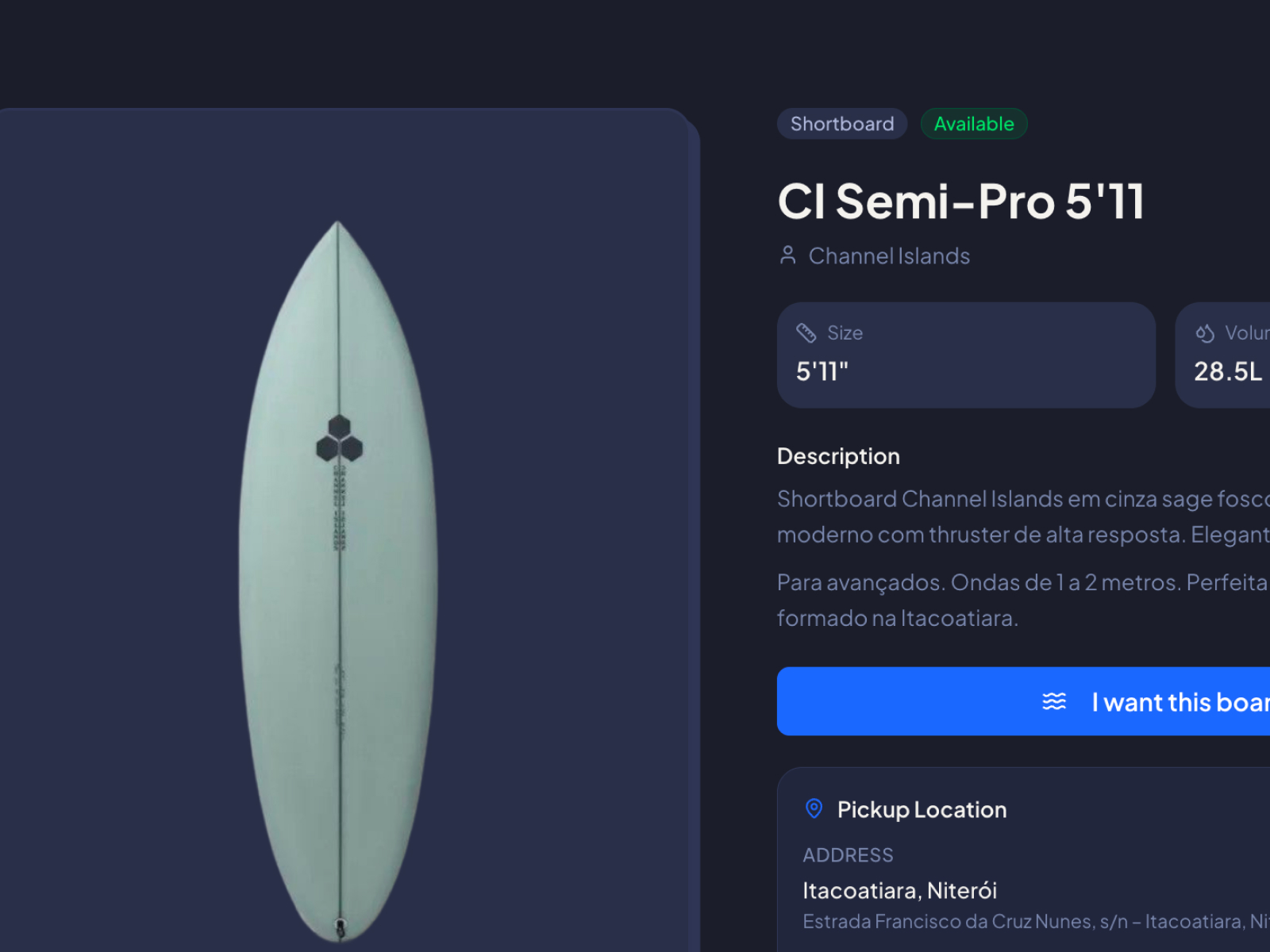Click the hexagon logo on the surfboard
Screen dimensions: 1270x952
click(339, 439)
